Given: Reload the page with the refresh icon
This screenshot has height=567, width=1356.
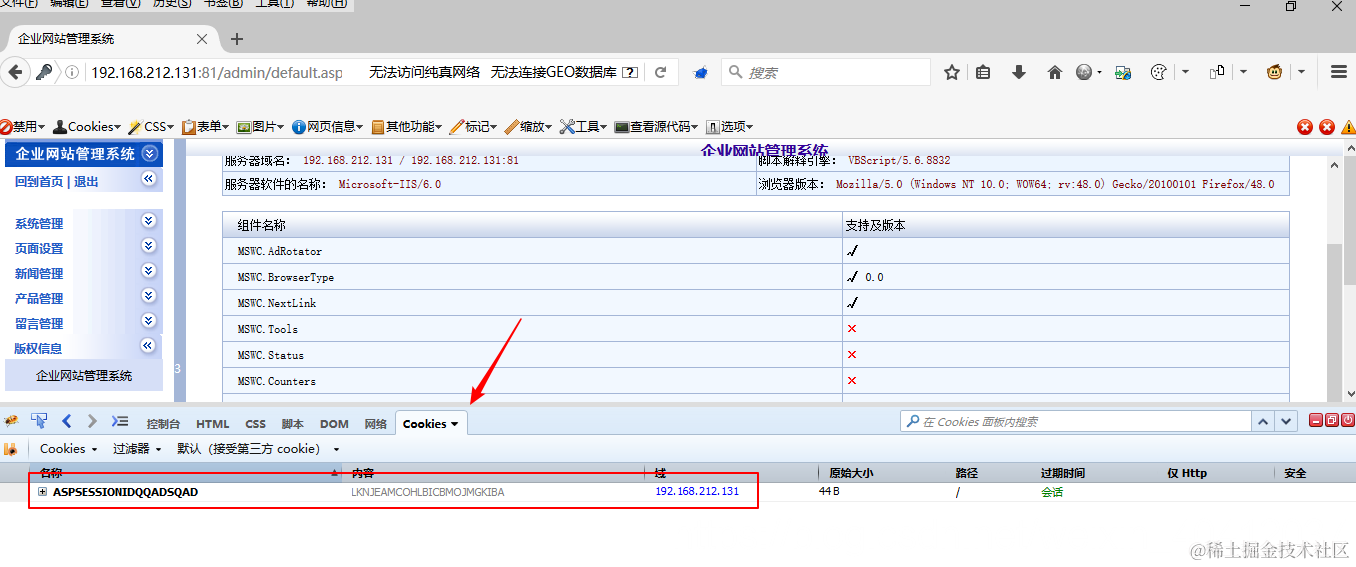Looking at the screenshot, I should pos(660,72).
